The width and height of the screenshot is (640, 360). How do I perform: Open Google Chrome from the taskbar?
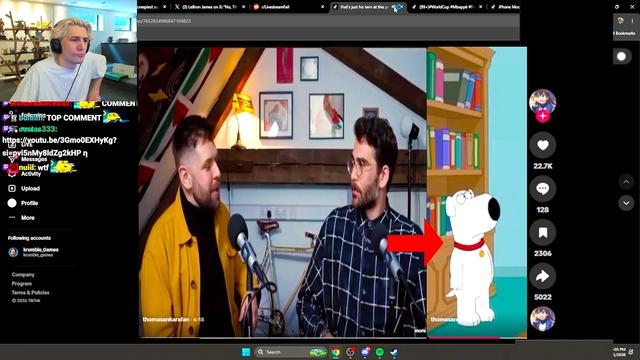[x=336, y=352]
